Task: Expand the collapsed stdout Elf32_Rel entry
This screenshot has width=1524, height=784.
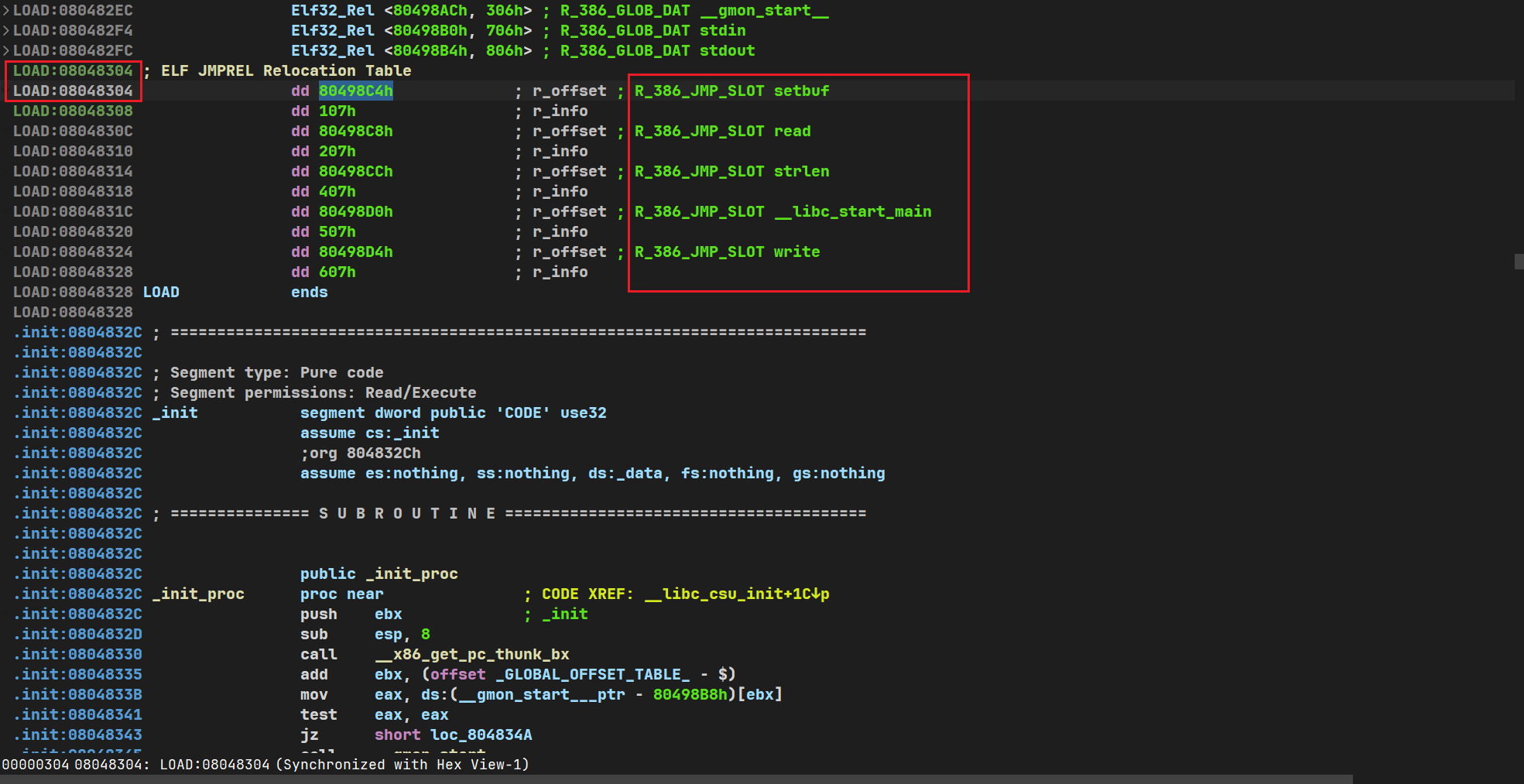Action: tap(6, 51)
